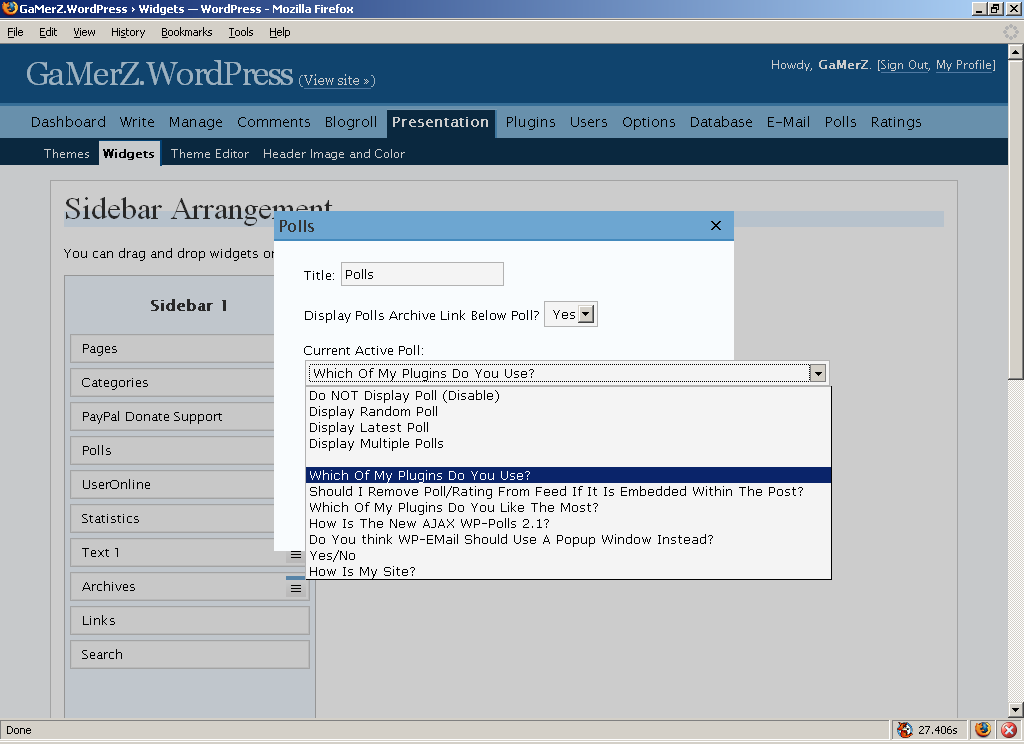Click the Firefox throbber icon in menu bar
This screenshot has width=1024, height=744.
tap(1010, 32)
